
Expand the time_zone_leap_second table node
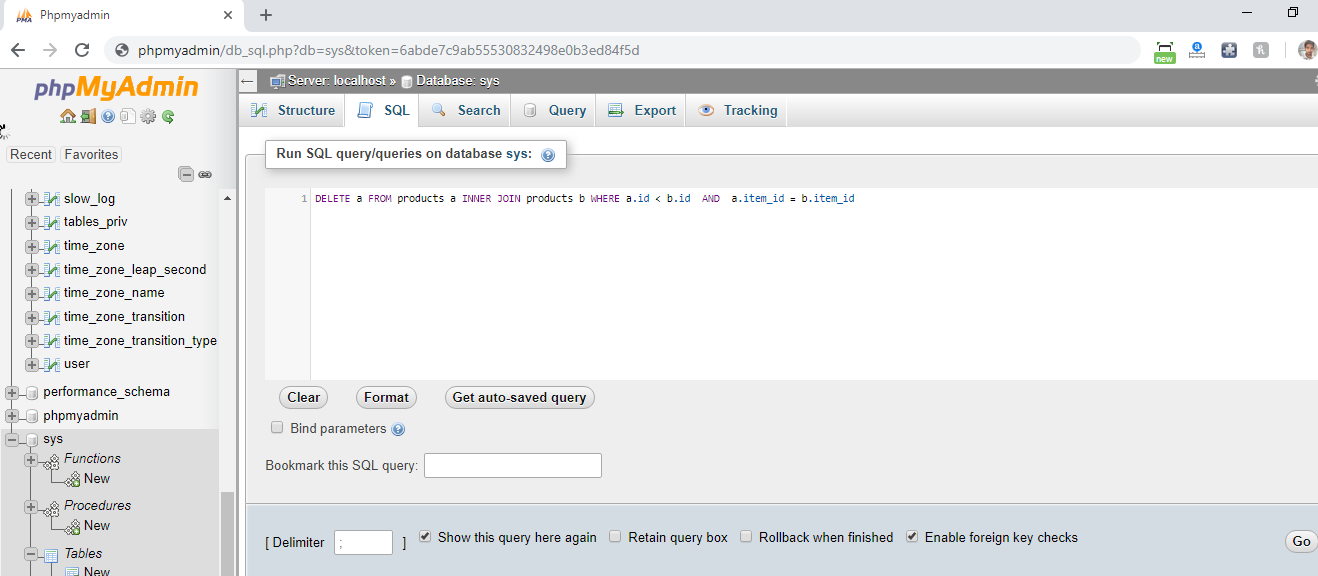(x=31, y=270)
